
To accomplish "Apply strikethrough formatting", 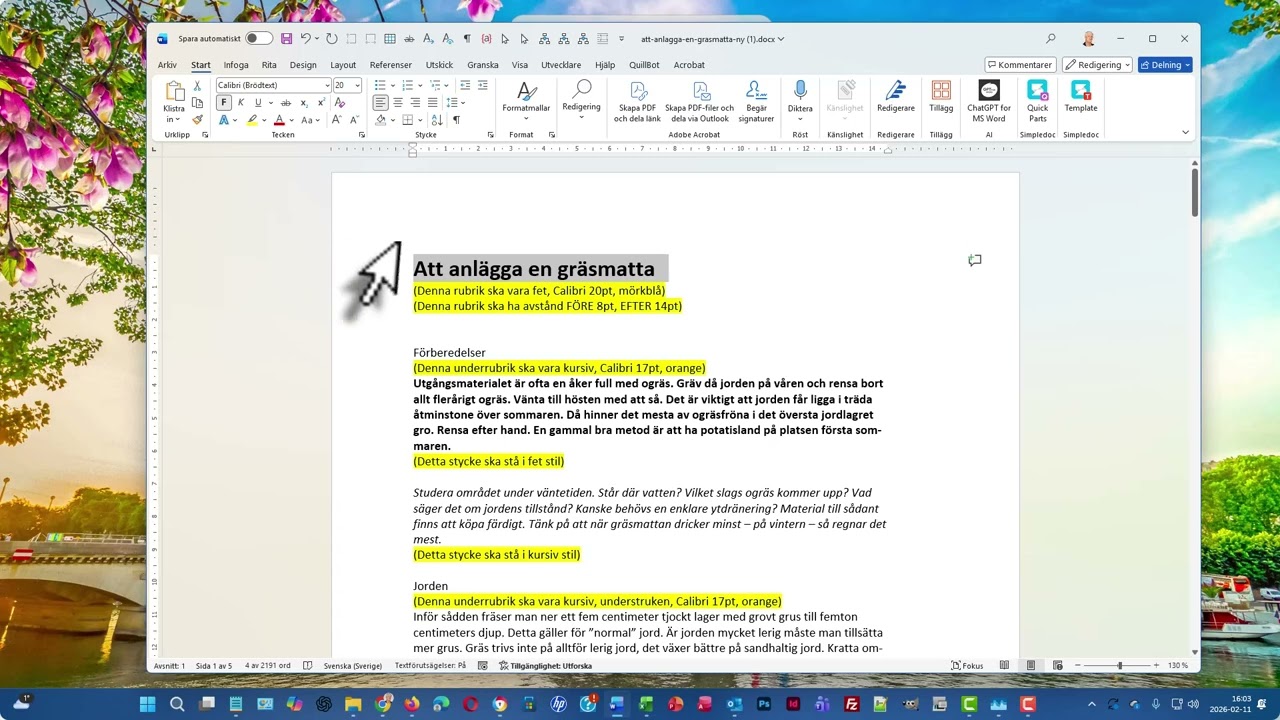I will point(286,102).
